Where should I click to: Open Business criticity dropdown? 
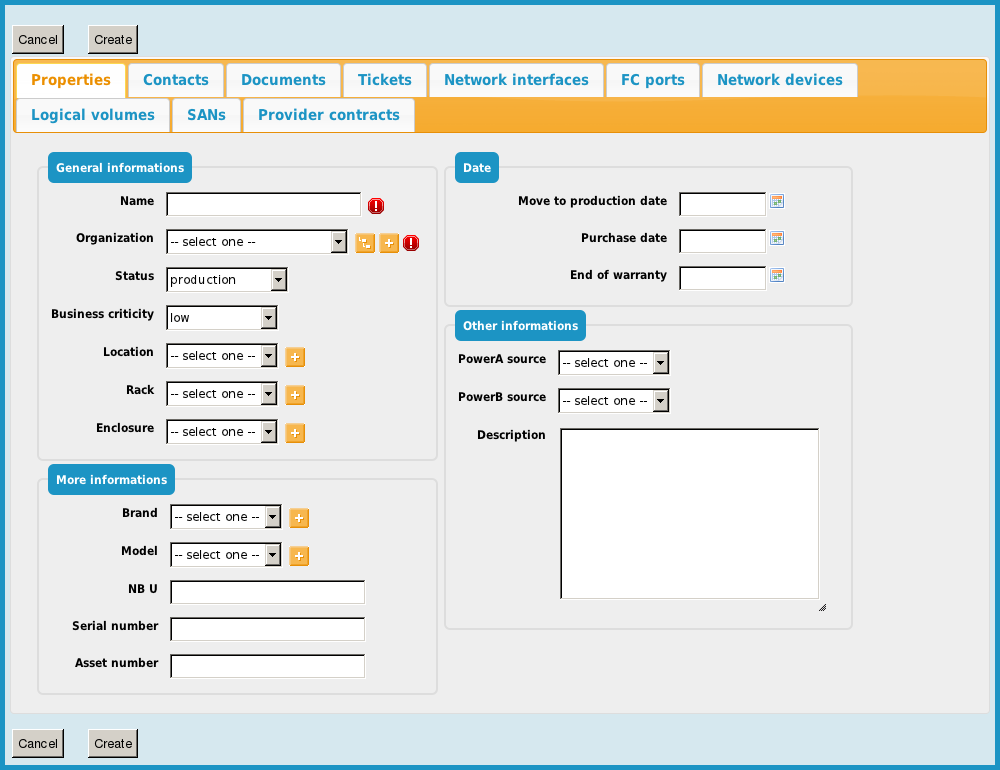tap(221, 318)
